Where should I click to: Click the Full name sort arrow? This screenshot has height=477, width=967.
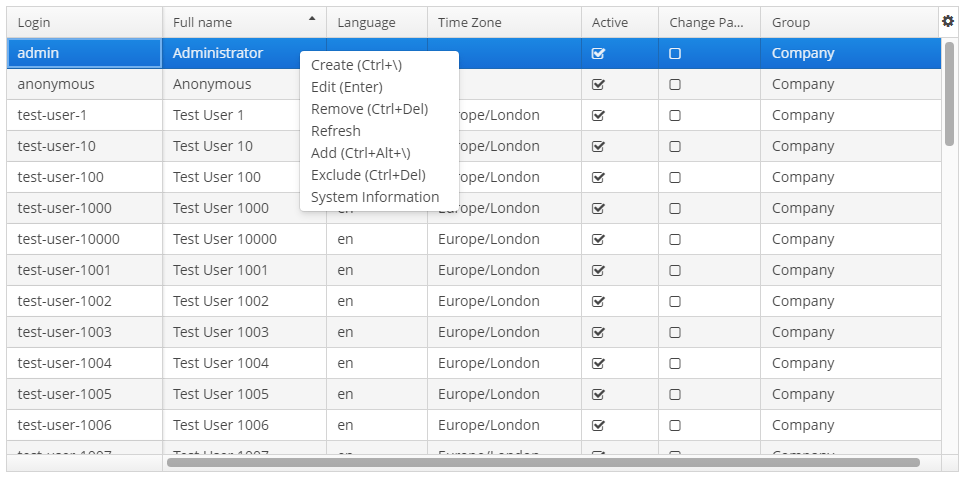pos(312,18)
